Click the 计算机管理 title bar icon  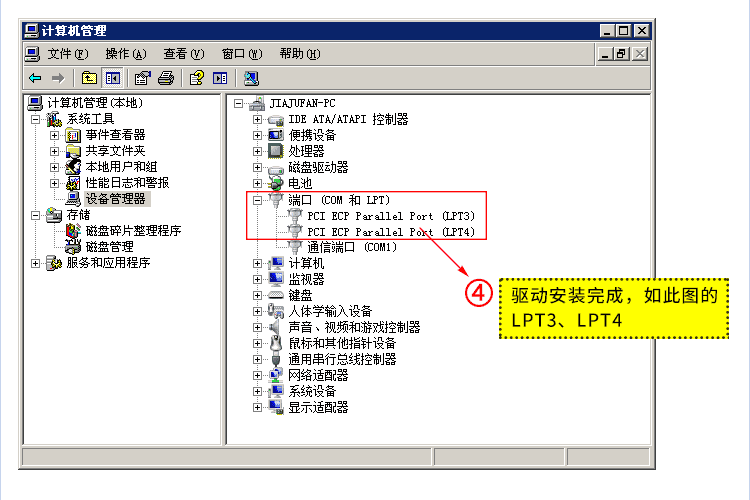[x=31, y=31]
